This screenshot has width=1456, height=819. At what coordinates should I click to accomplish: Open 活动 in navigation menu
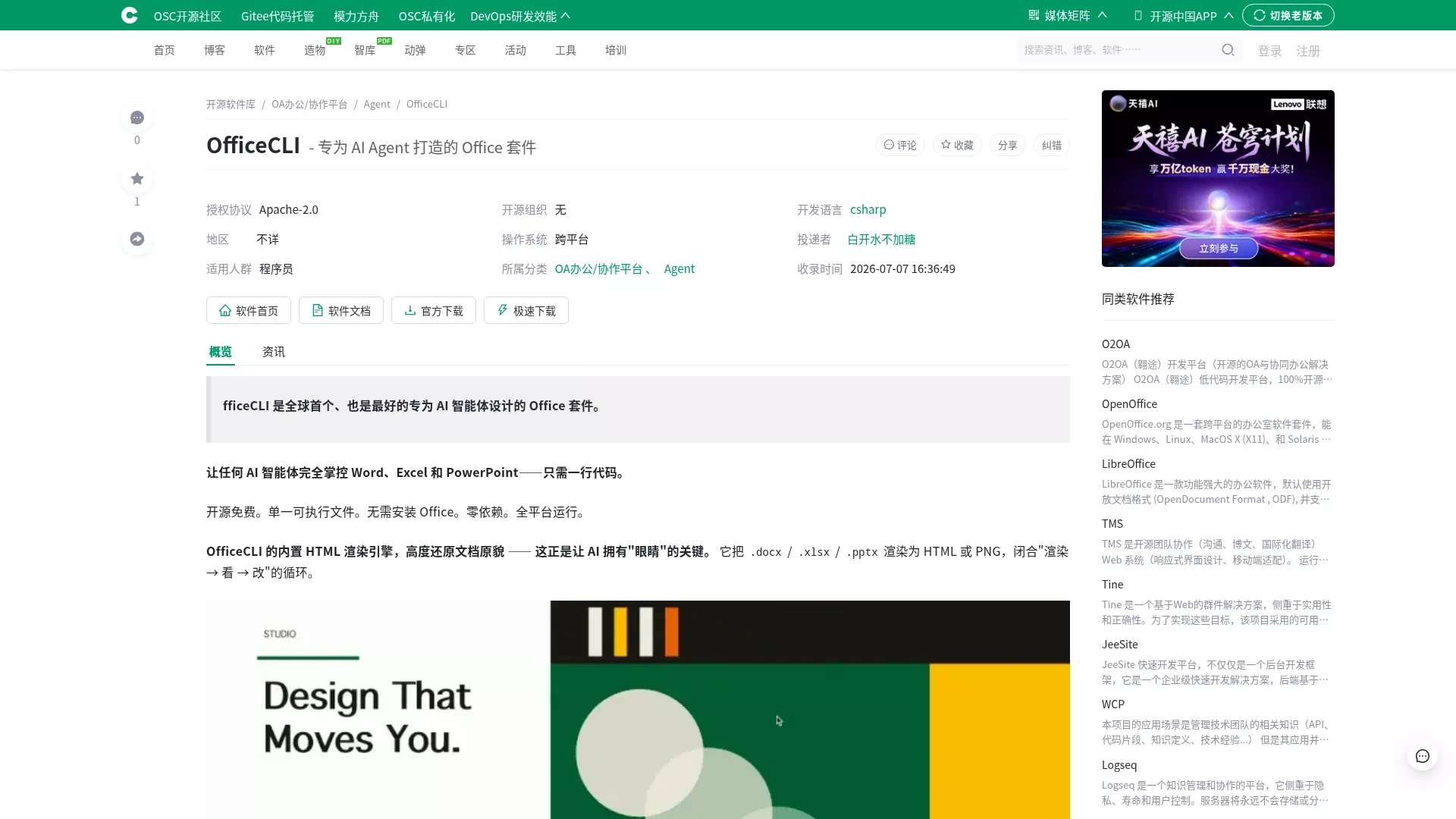click(516, 50)
